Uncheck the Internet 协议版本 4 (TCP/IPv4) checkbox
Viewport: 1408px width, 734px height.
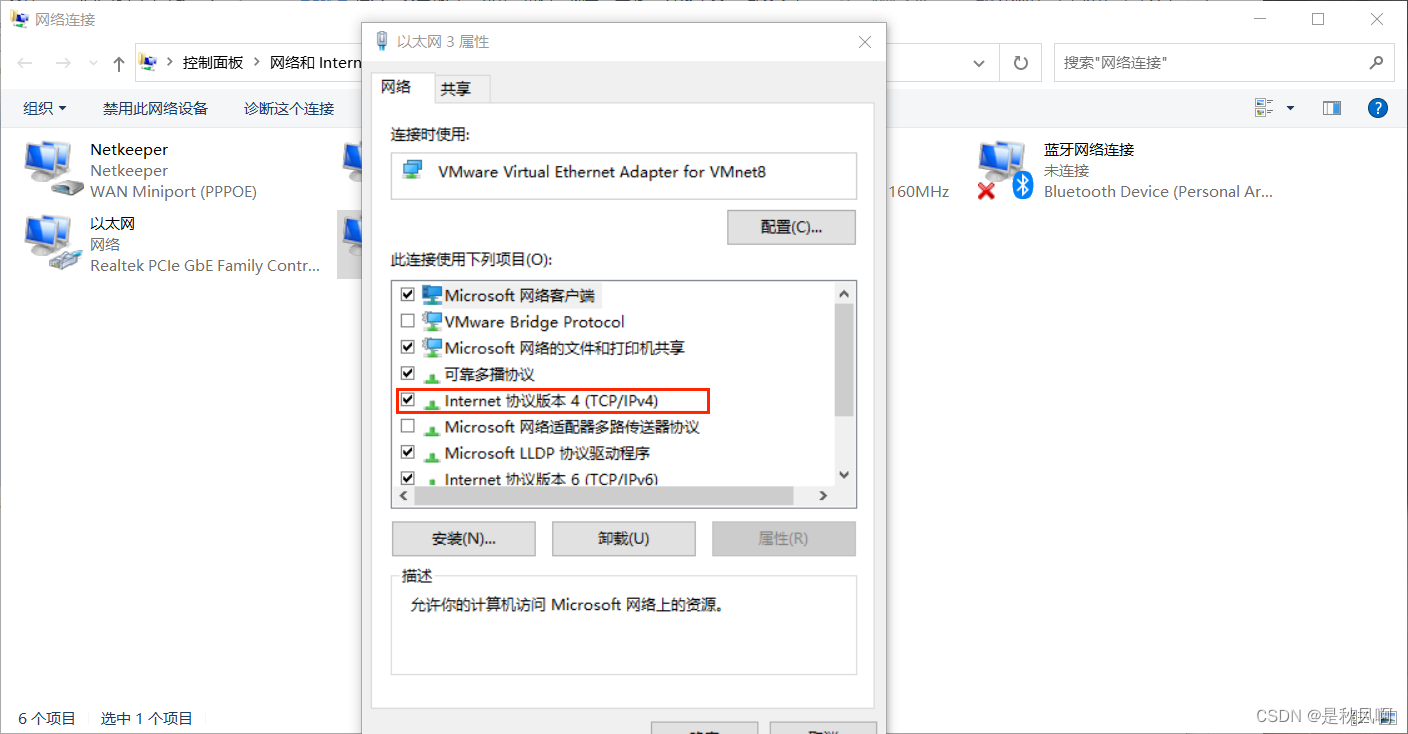pos(407,400)
